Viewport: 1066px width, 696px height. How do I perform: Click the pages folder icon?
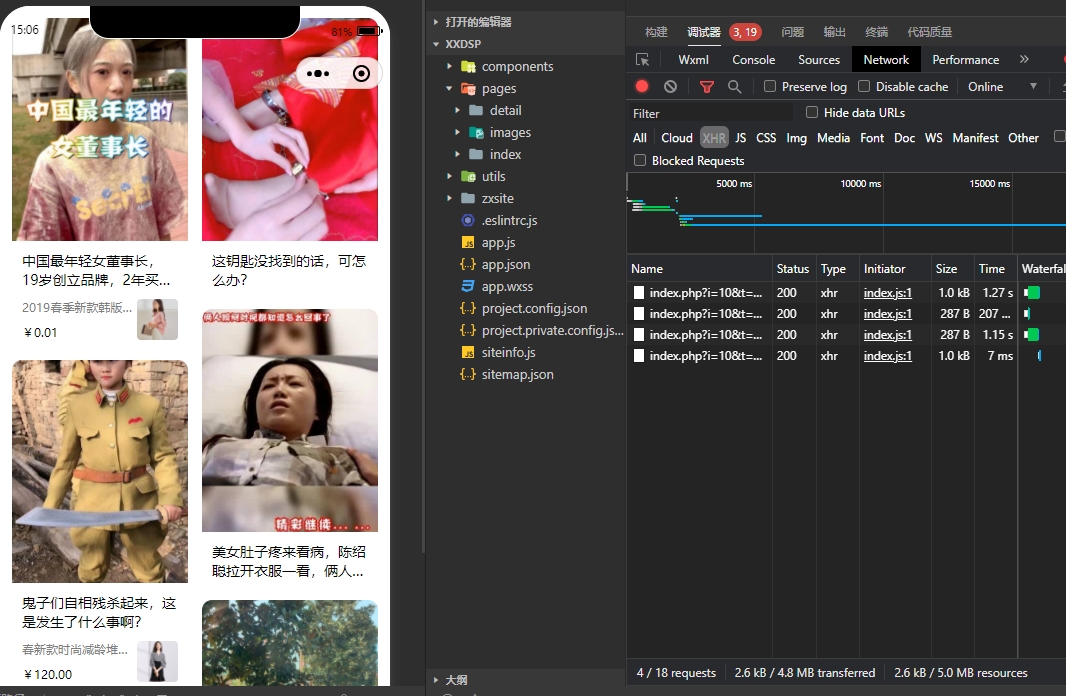[x=468, y=88]
